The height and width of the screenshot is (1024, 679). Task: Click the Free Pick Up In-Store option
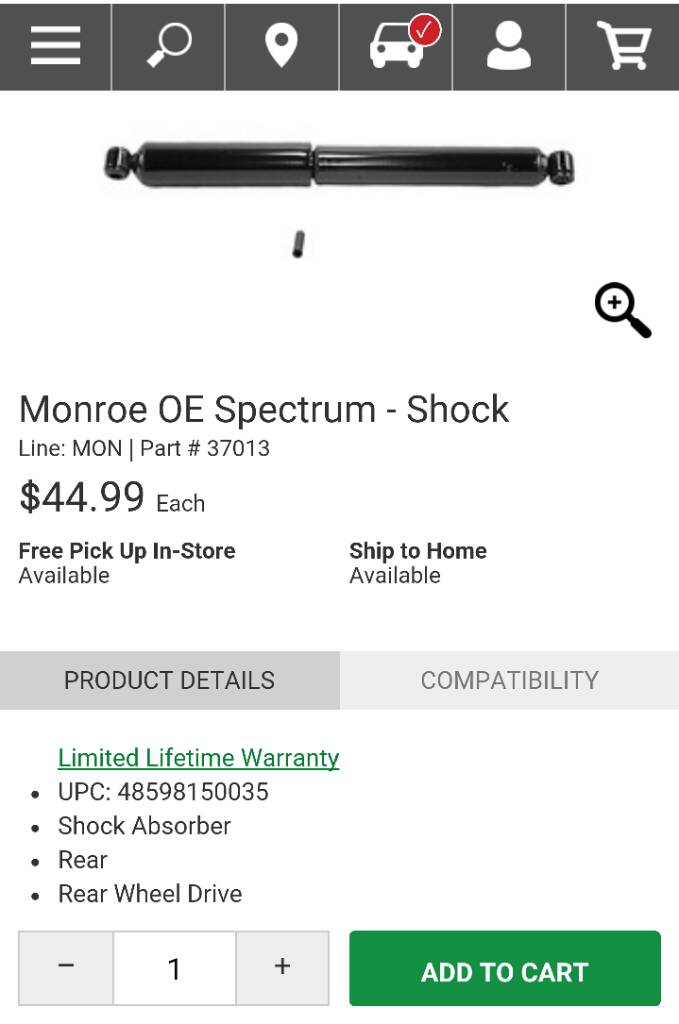127,562
